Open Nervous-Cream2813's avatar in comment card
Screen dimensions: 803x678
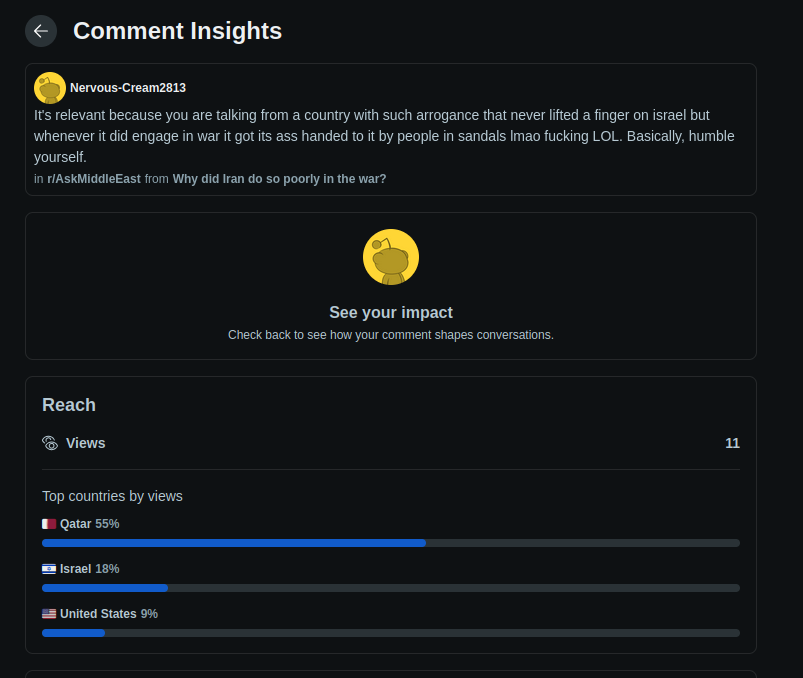pyautogui.click(x=50, y=88)
